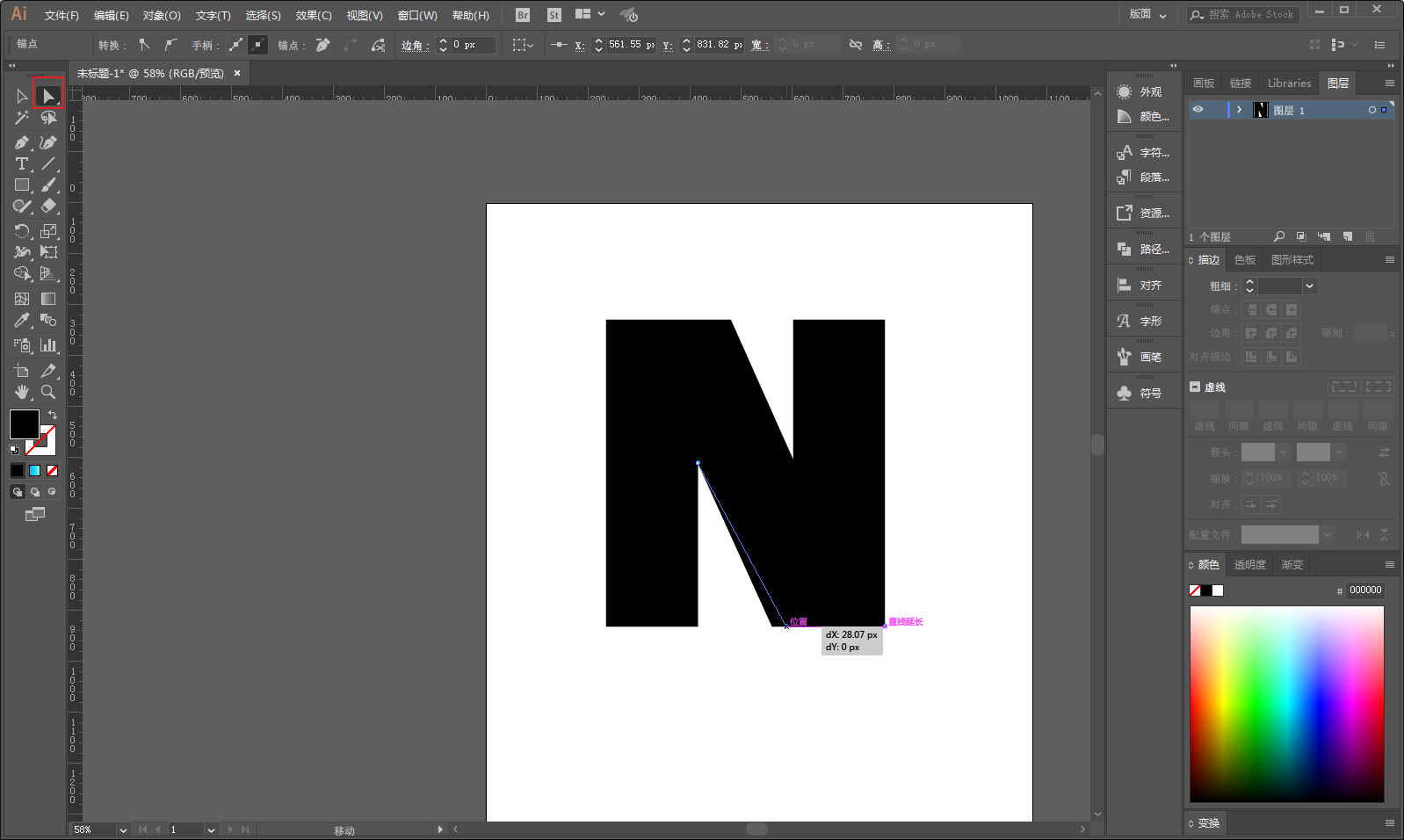Select the Artboard tool
The width and height of the screenshot is (1404, 840).
(x=22, y=371)
